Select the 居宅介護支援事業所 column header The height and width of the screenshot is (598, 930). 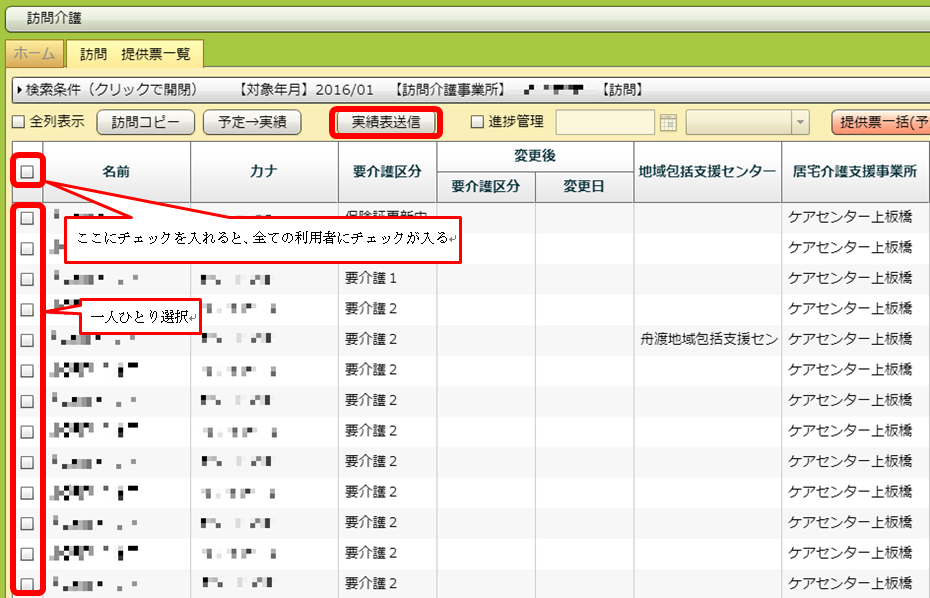[x=855, y=171]
